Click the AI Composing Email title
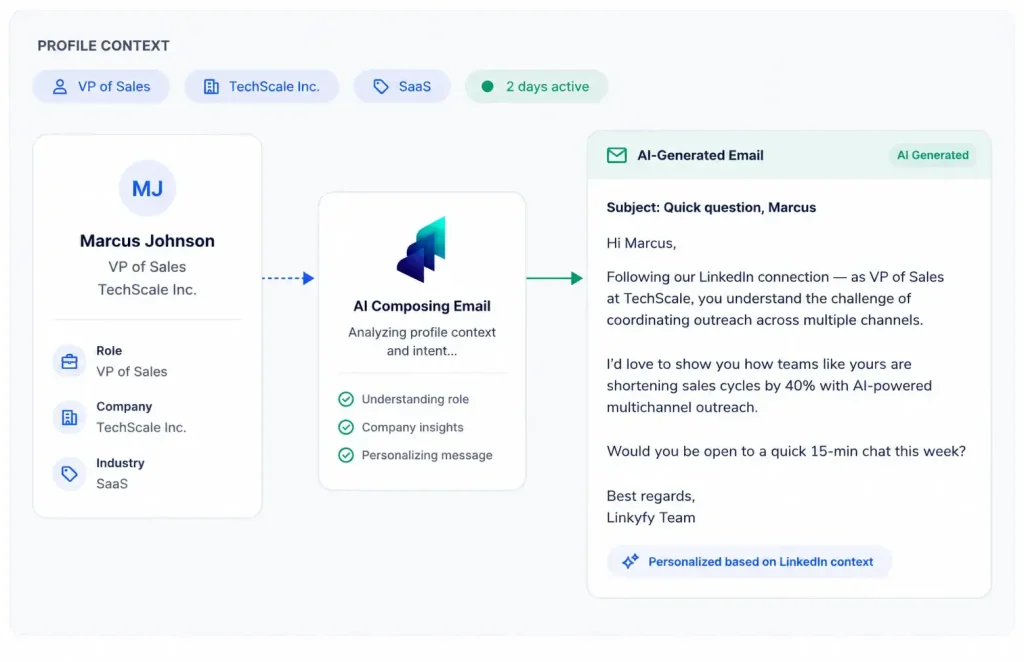Screen dimensions: 1024x662 pos(422,306)
